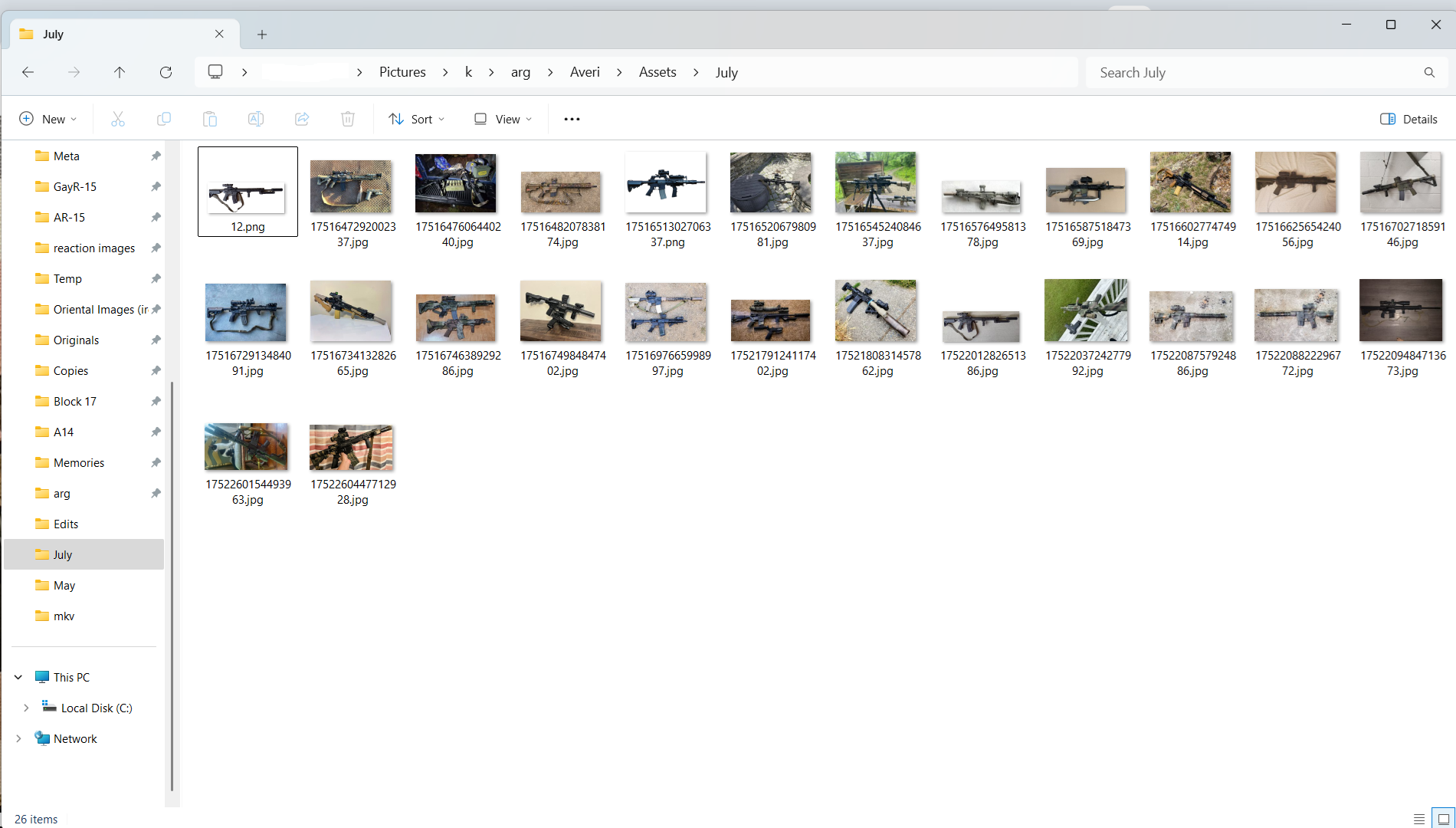
Task: Expand chevron after Pictures in address bar
Action: (445, 72)
